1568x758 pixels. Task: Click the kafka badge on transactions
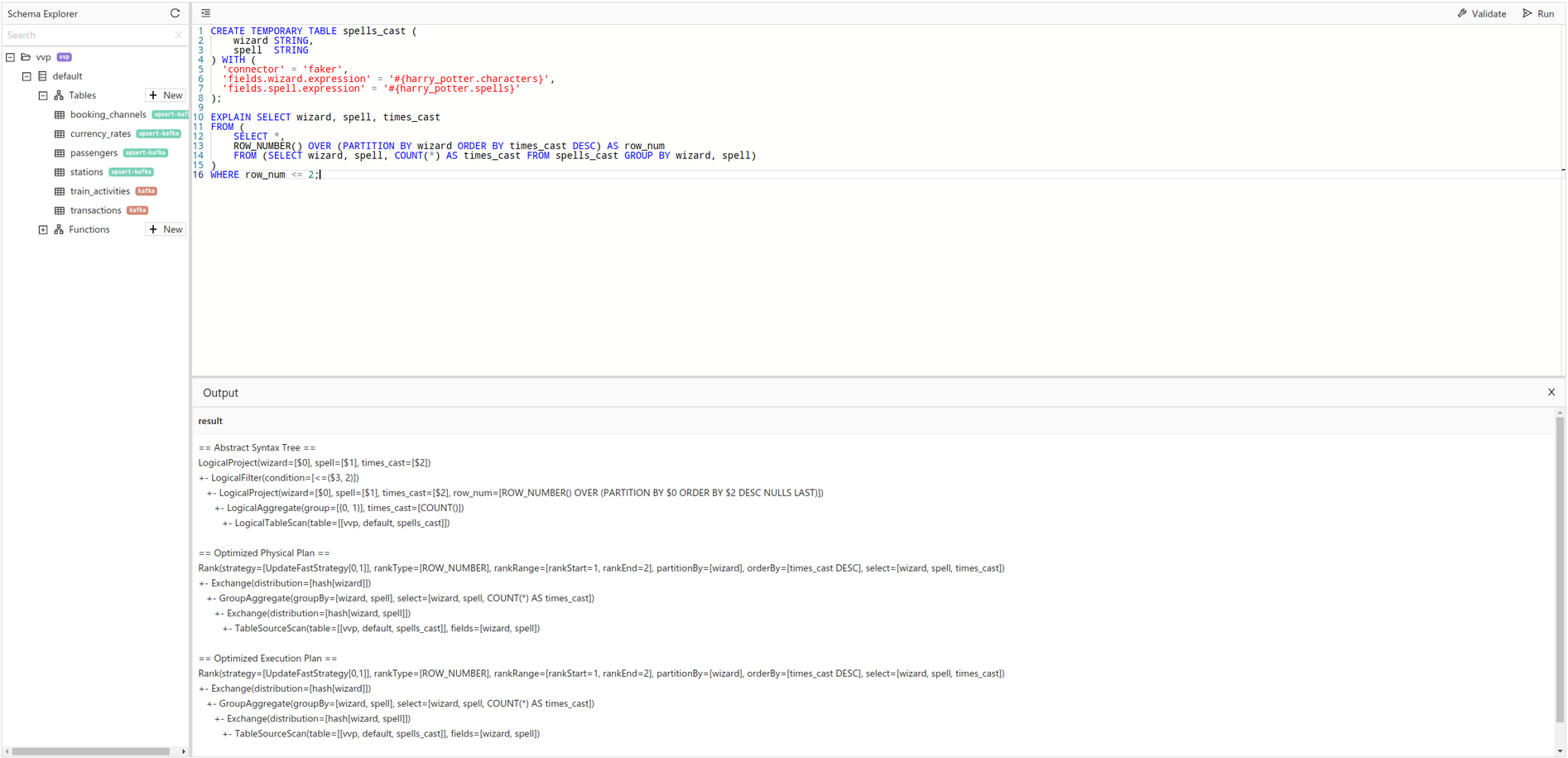click(x=137, y=210)
